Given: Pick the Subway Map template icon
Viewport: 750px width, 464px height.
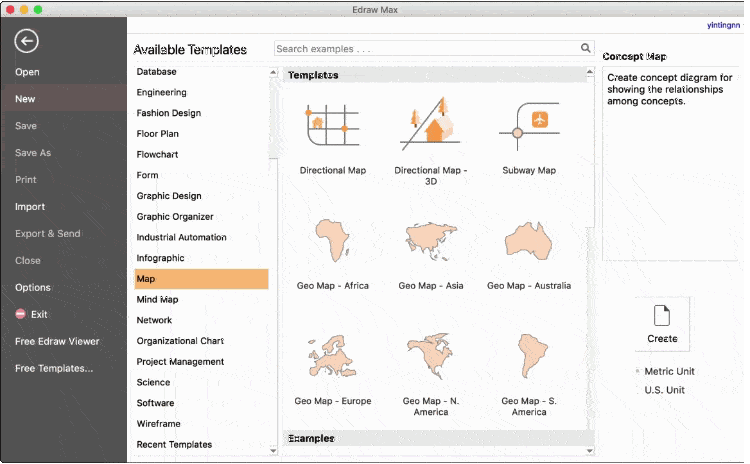Looking at the screenshot, I should tap(529, 127).
